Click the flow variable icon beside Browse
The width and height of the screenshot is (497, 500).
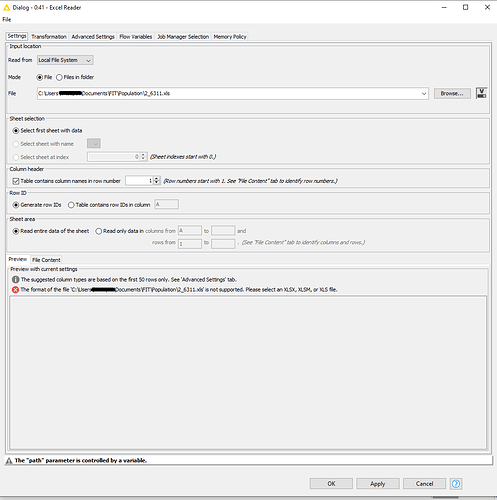481,93
